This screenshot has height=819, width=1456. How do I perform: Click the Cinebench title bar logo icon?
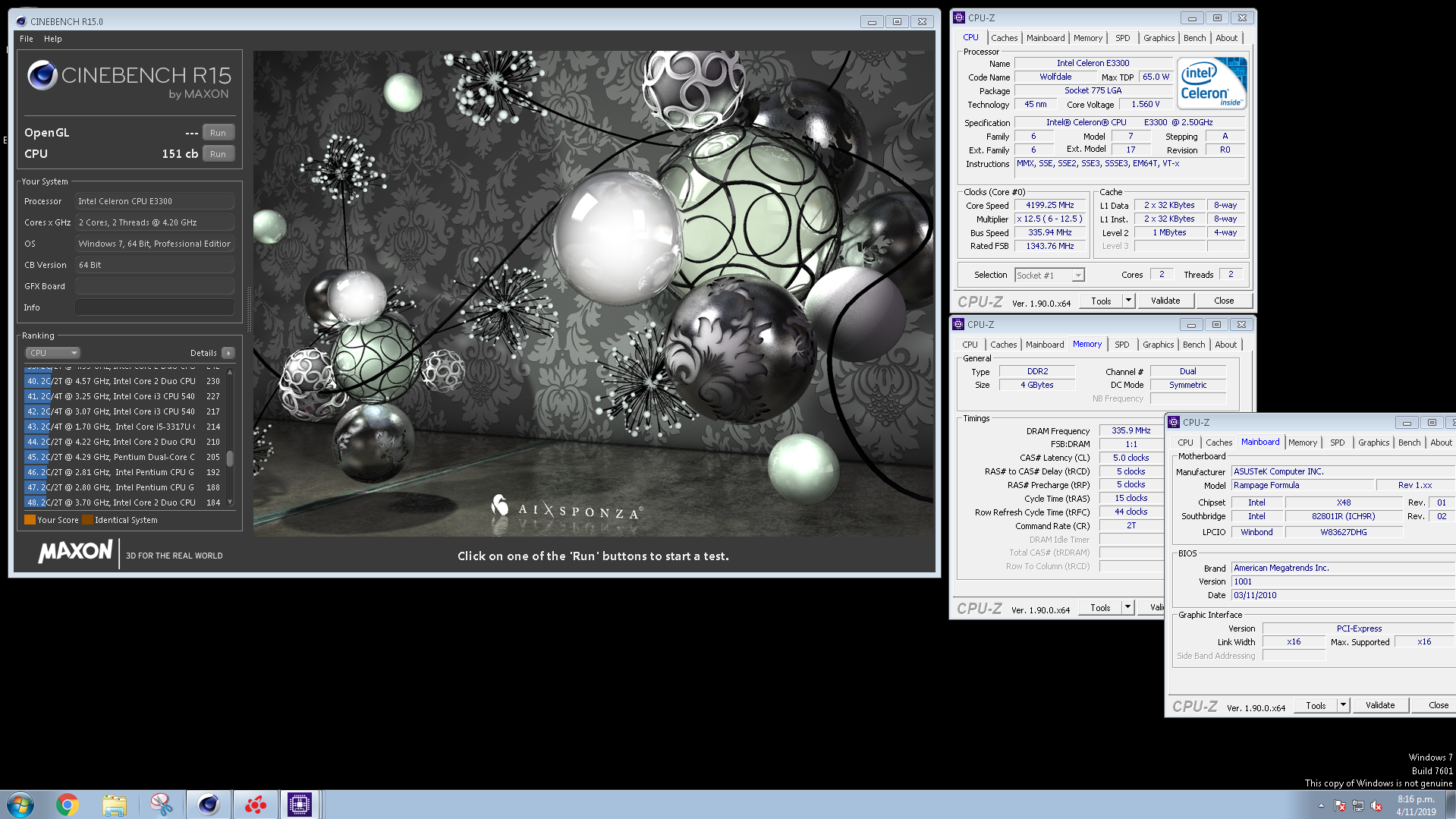point(21,21)
